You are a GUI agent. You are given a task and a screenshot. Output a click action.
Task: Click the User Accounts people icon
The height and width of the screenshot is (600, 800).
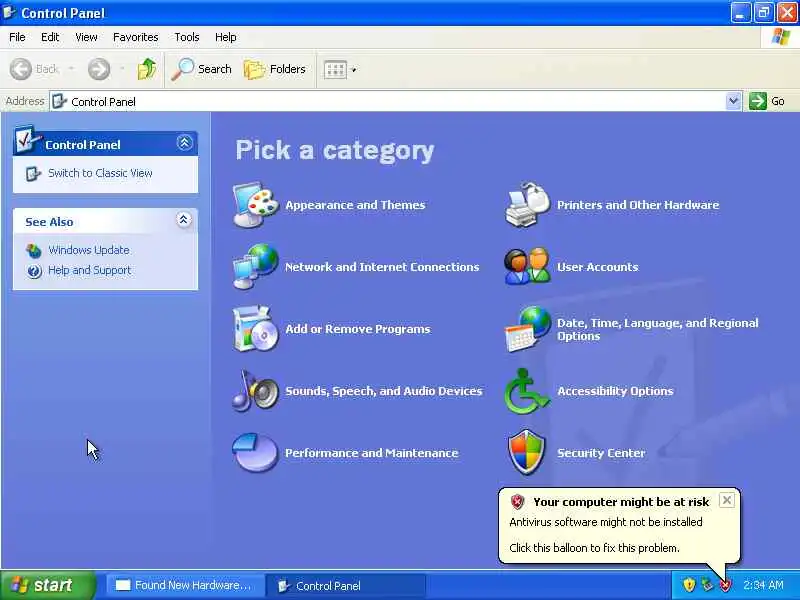[528, 266]
